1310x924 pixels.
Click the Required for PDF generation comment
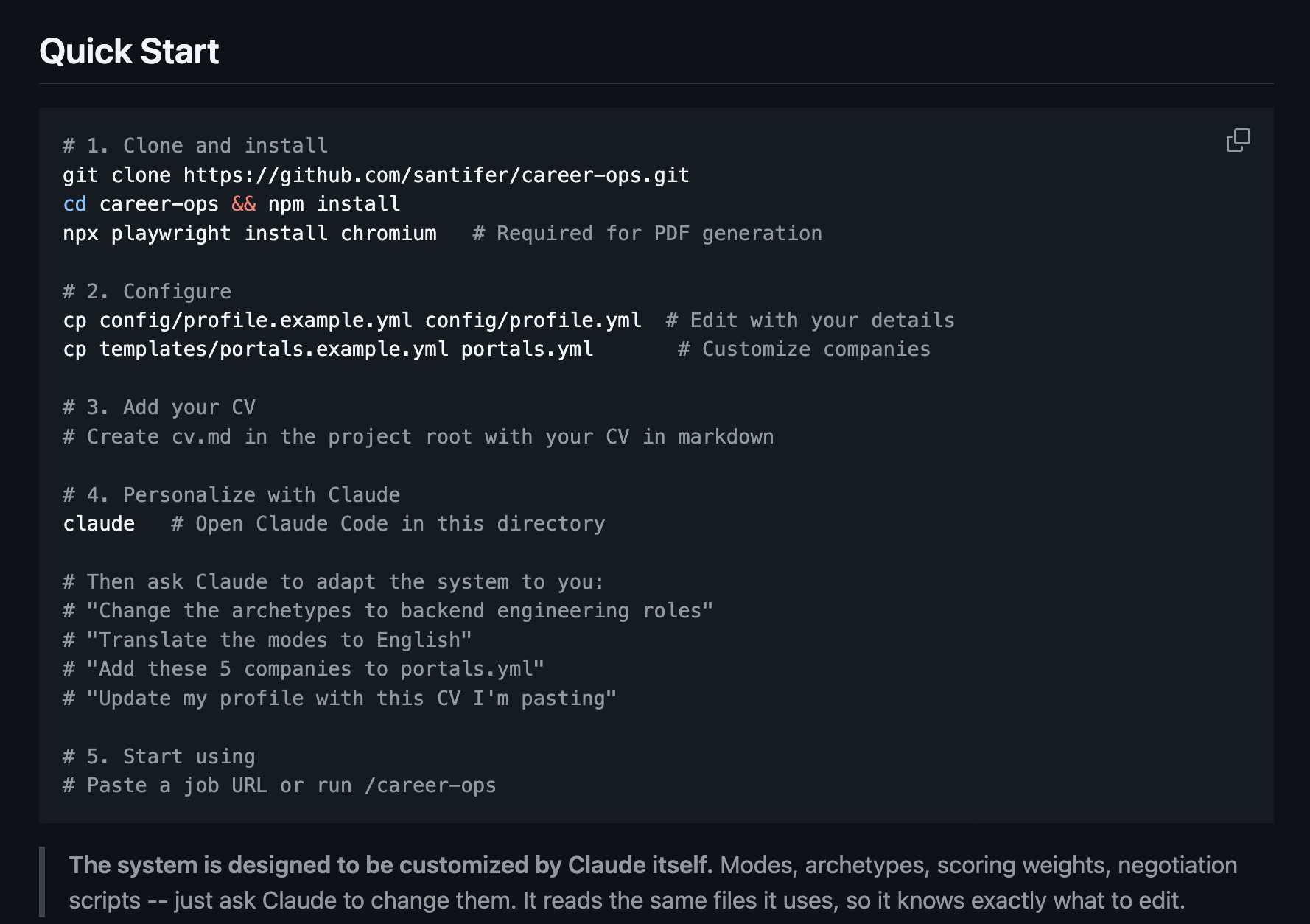(x=647, y=234)
